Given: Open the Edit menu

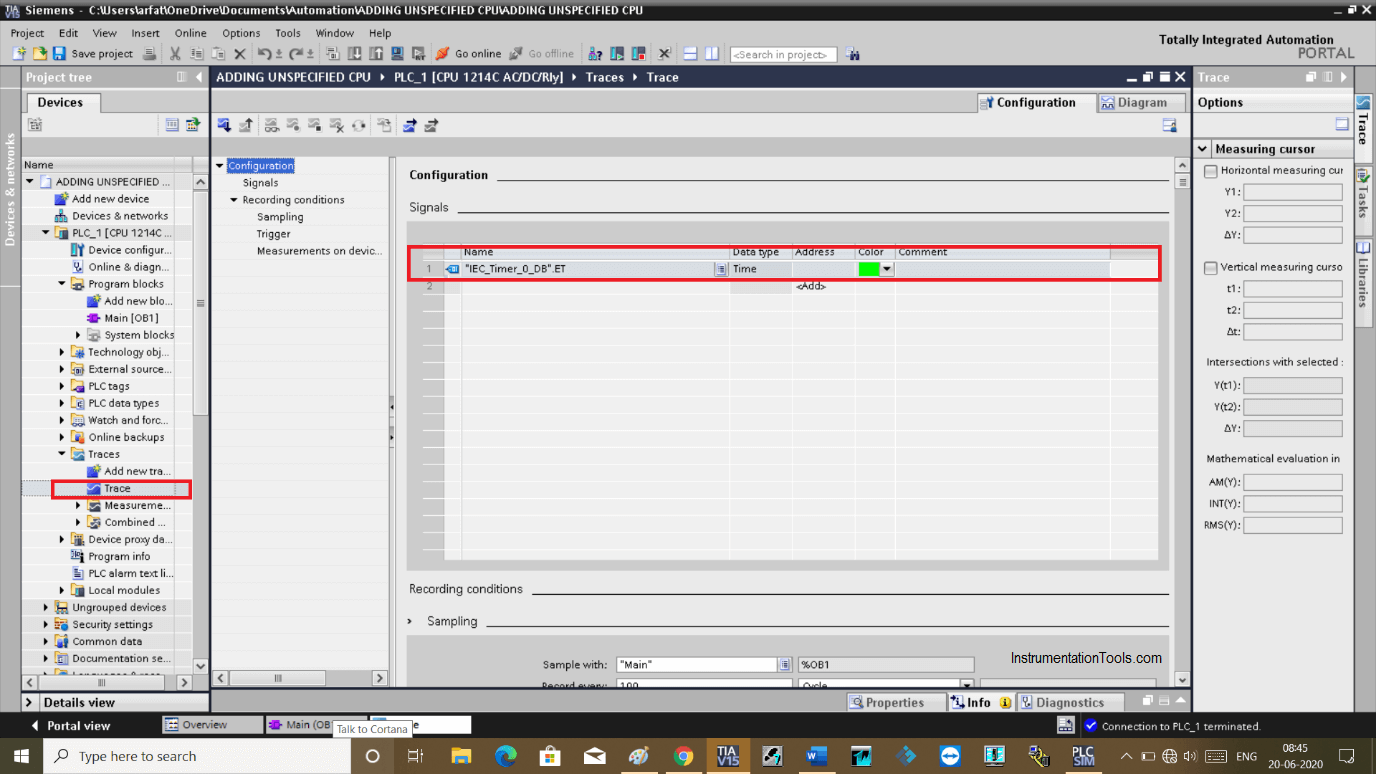Looking at the screenshot, I should [68, 33].
